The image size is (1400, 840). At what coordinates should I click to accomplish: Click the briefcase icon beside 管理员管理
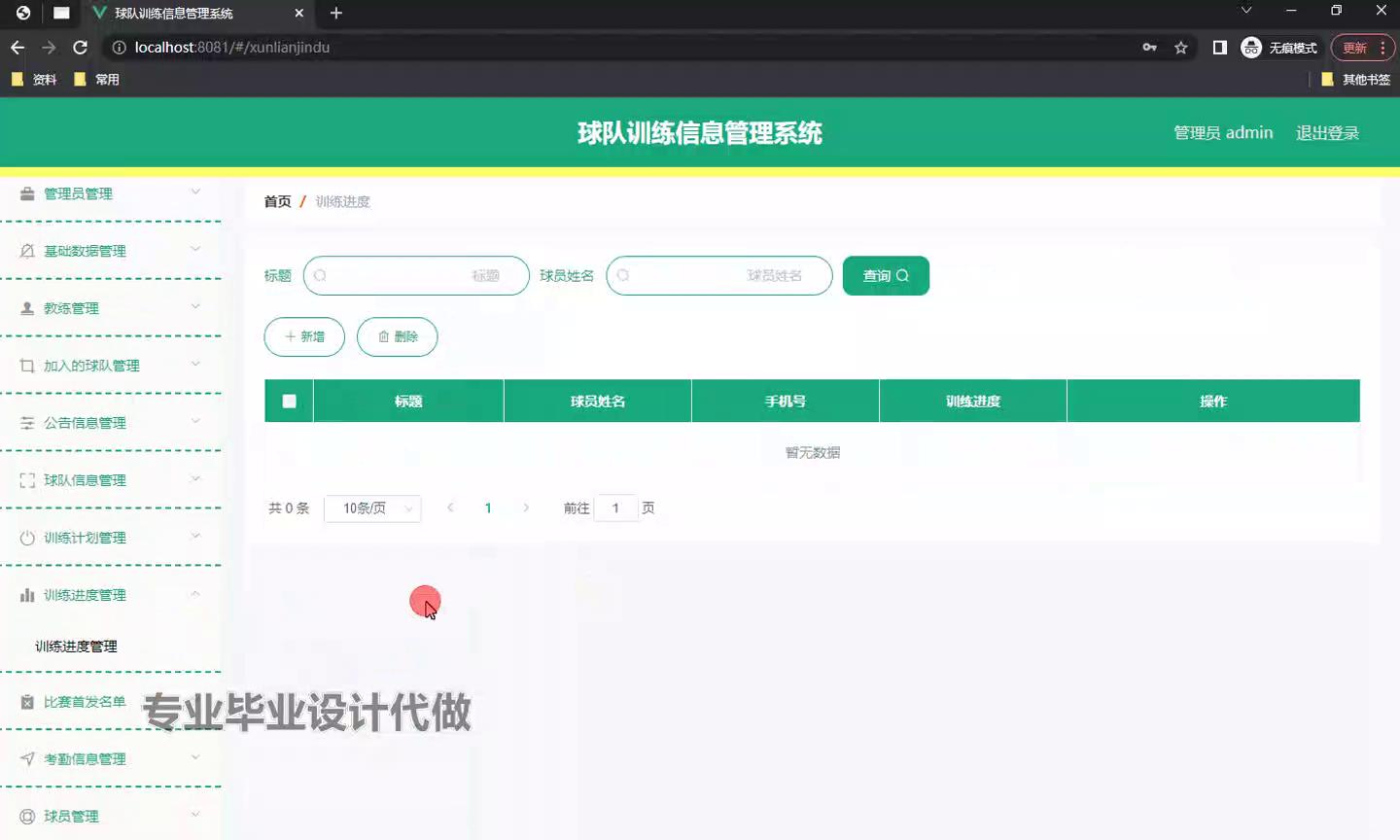pos(27,193)
